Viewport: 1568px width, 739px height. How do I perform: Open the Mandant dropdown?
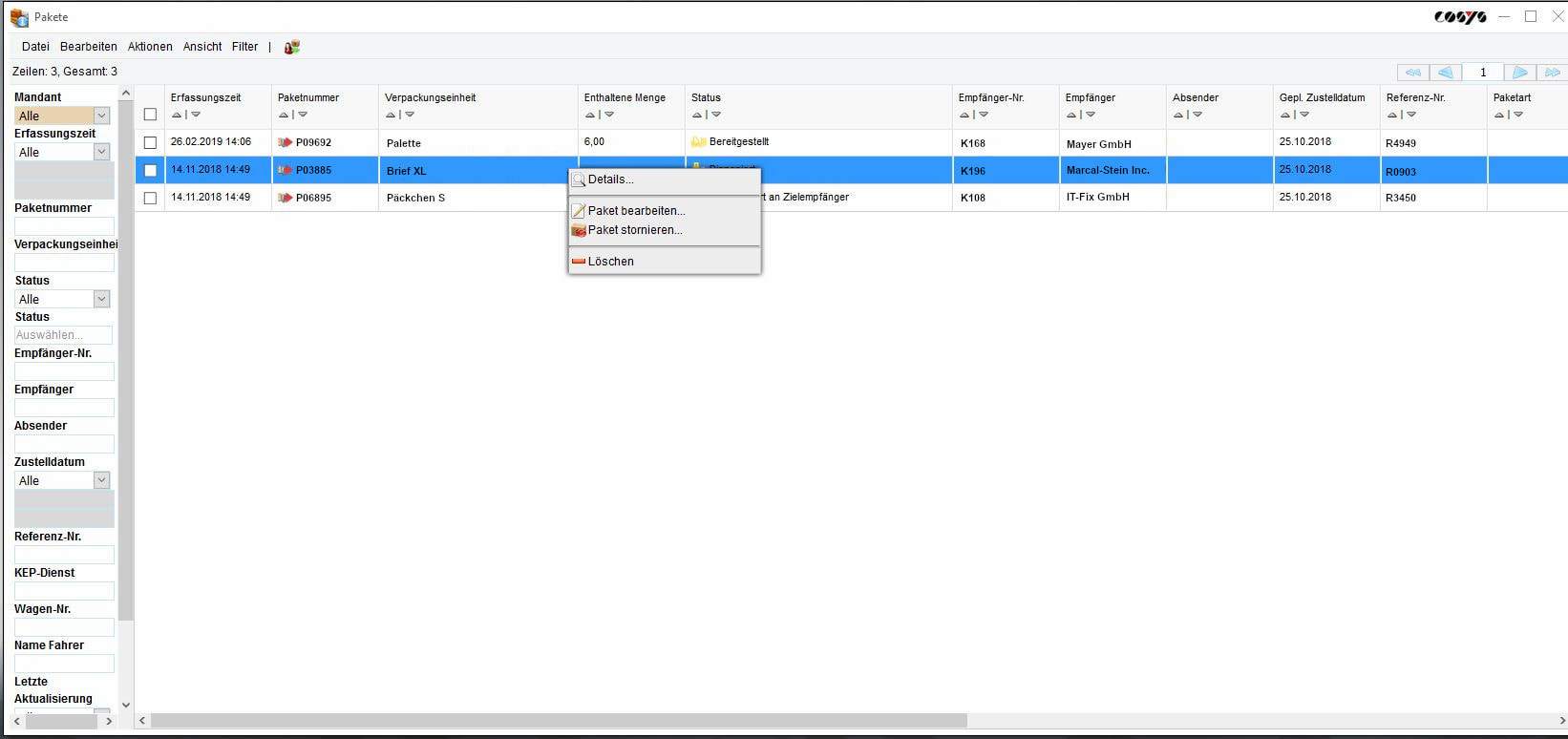(101, 116)
